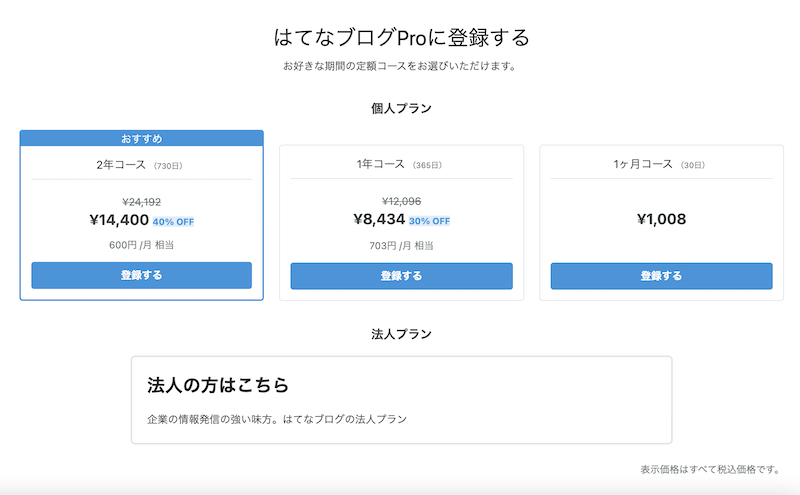Click the 企業の情報発信の強い味方 description text
Screen dimensions: 800x495
tap(277, 419)
